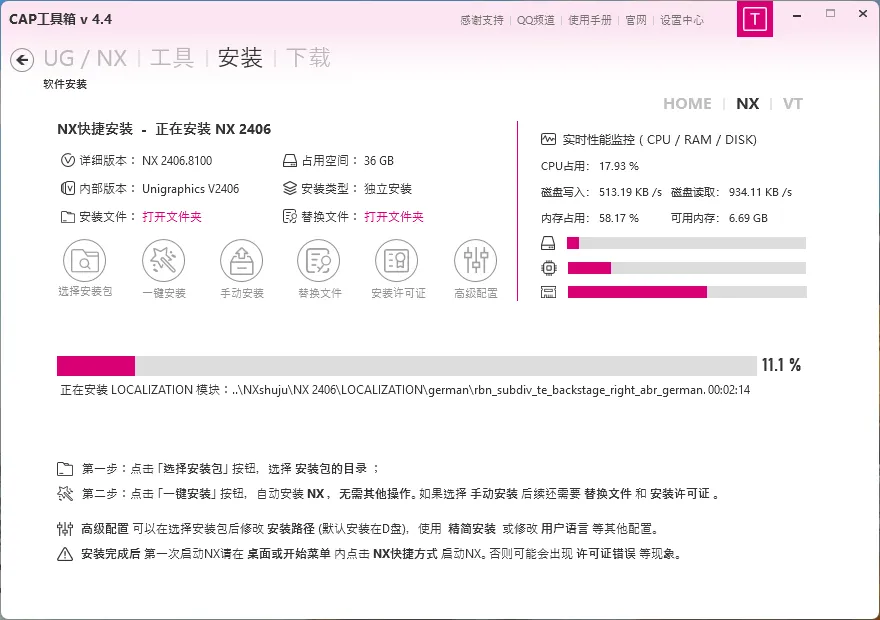Click the RAM memory usage icon
Screen dimensions: 880x620
click(548, 292)
